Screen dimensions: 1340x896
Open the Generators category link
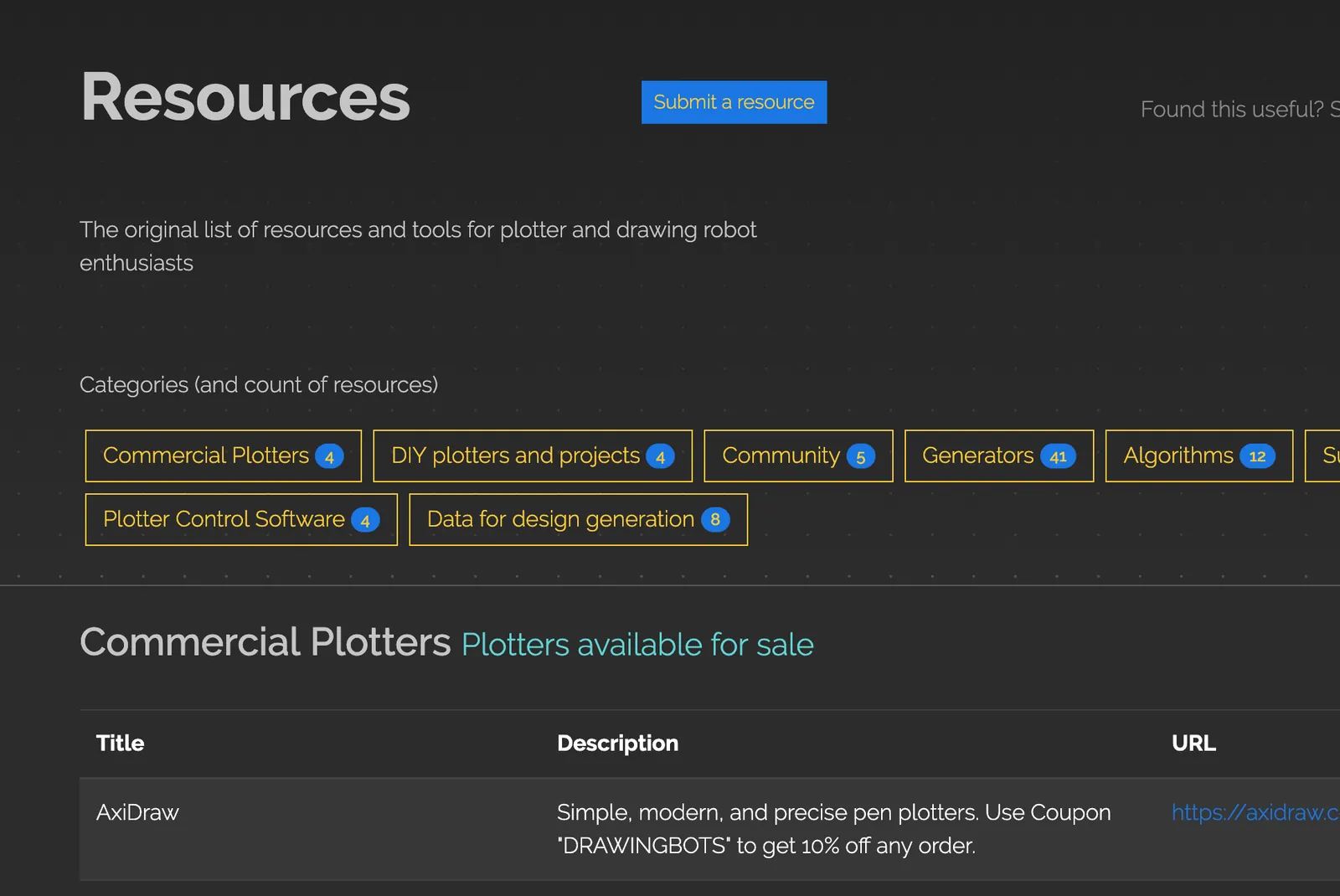click(999, 456)
